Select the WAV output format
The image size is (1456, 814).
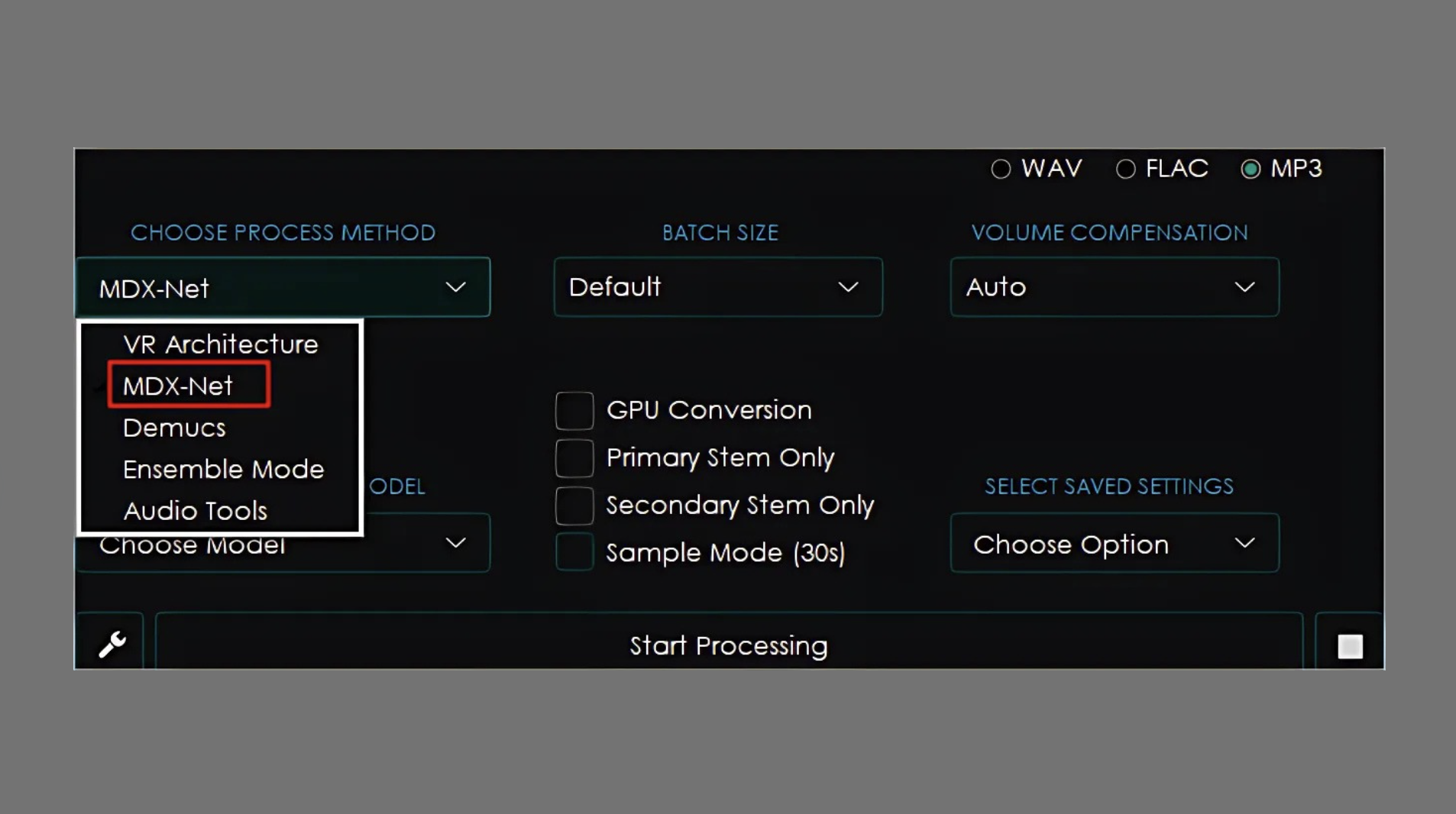1001,169
